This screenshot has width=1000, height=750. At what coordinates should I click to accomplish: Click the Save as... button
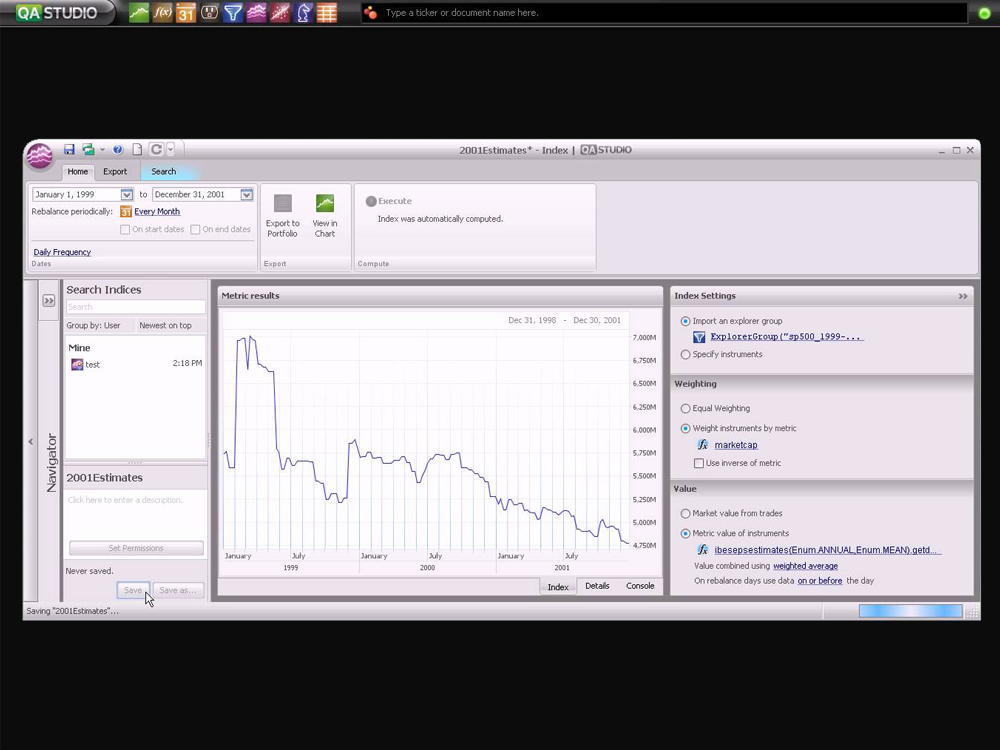[x=179, y=591]
